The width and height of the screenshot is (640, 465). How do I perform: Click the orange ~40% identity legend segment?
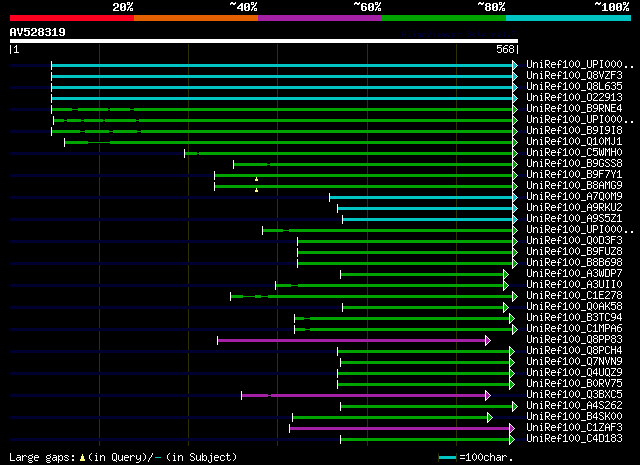[x=196, y=18]
